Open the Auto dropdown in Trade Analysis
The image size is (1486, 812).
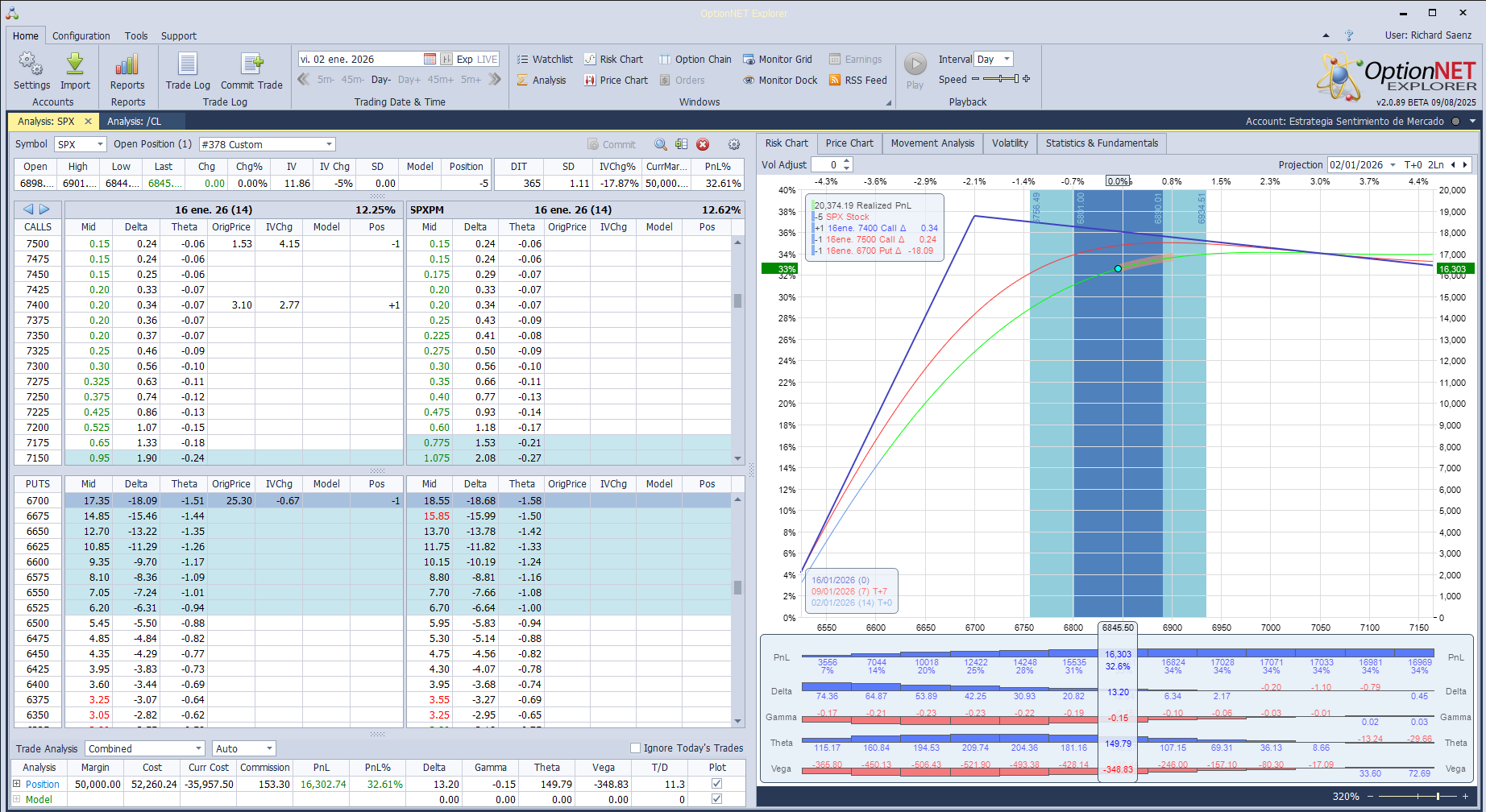pos(269,748)
